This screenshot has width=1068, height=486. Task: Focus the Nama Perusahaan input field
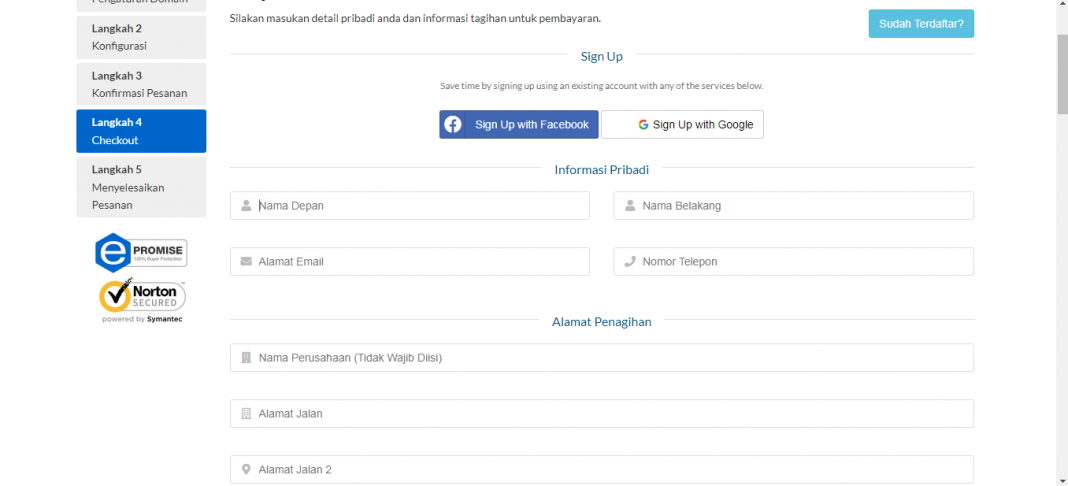coord(602,357)
